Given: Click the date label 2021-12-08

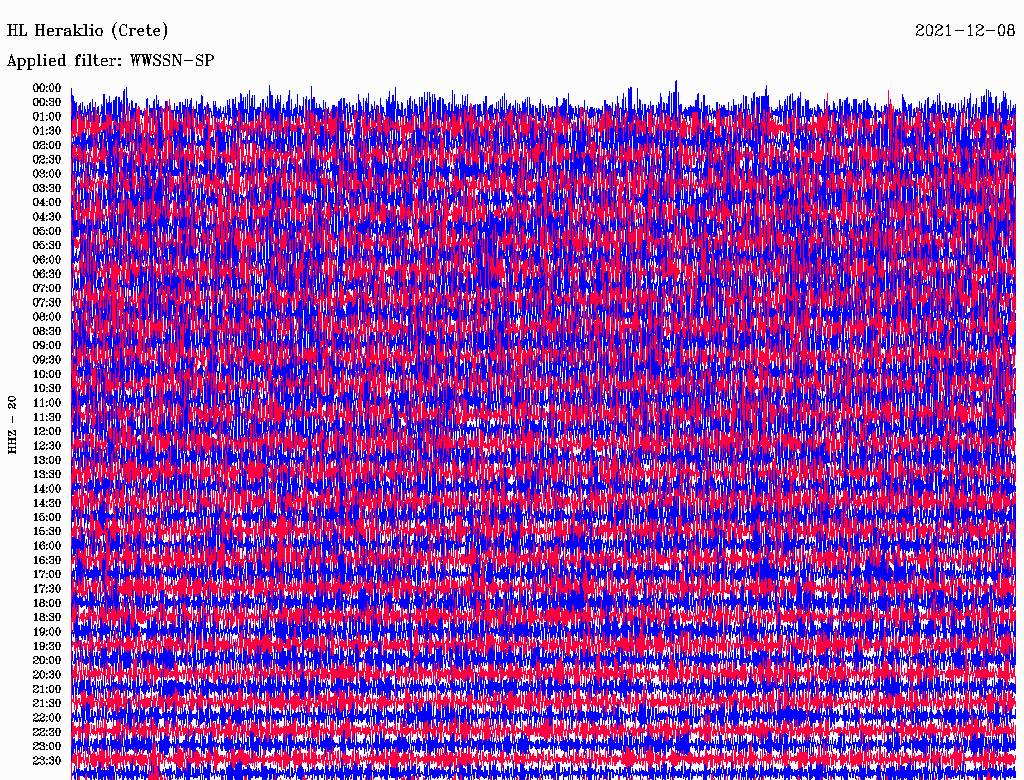Looking at the screenshot, I should (965, 31).
